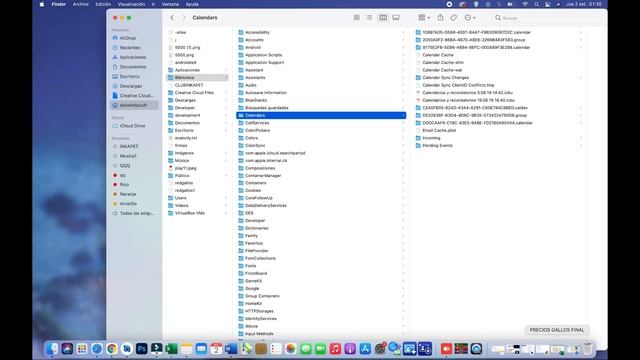Screen dimensions: 640x360
Task: Open the Ventana menu
Action: click(x=170, y=4)
